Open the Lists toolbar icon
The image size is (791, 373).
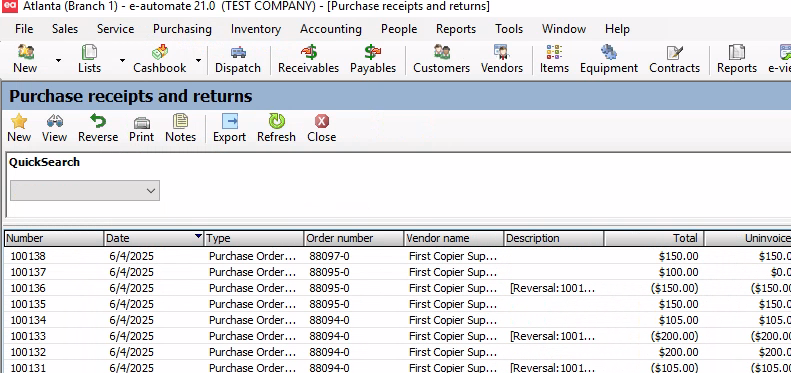click(89, 59)
